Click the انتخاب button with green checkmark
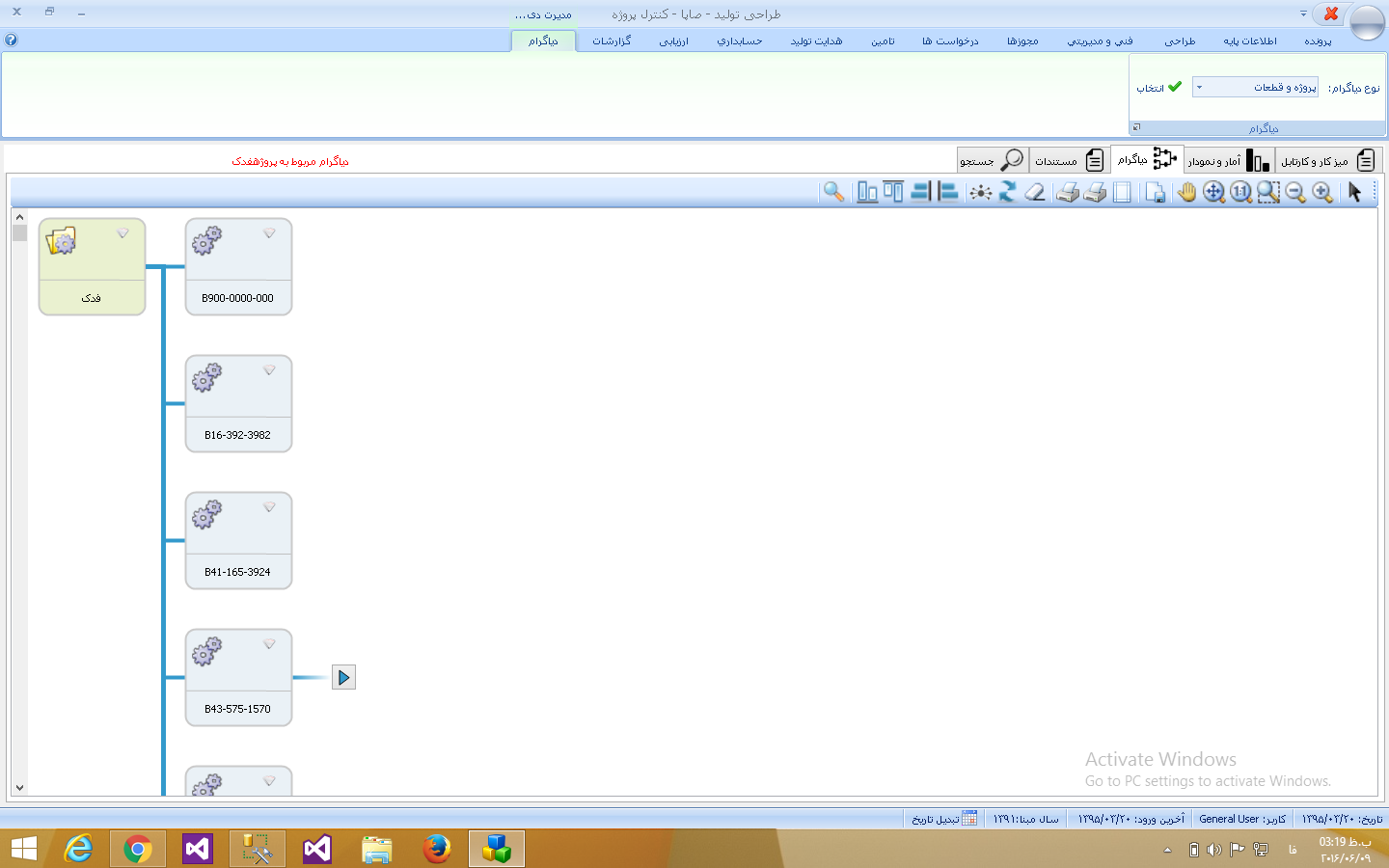This screenshot has width=1389, height=868. [1158, 88]
